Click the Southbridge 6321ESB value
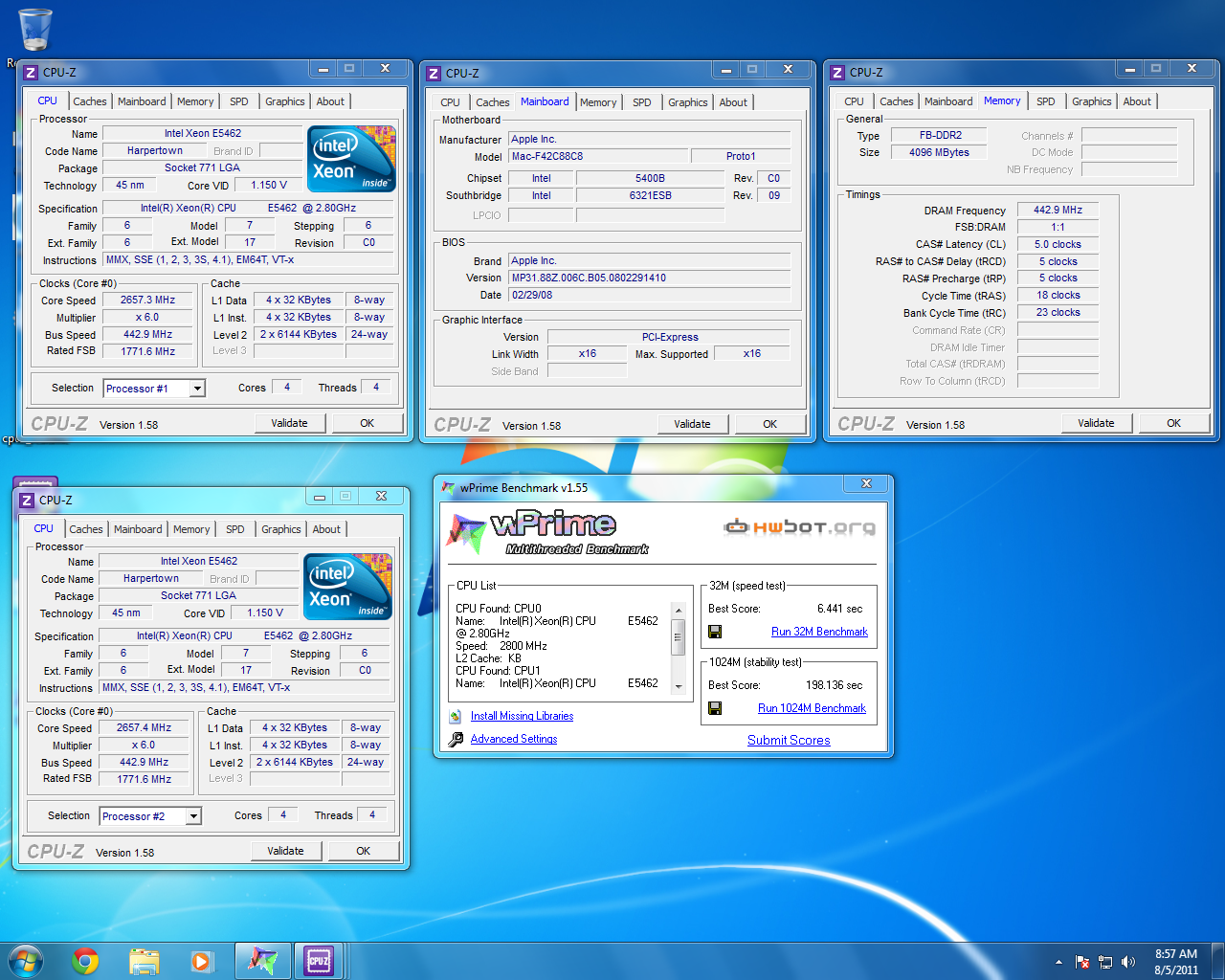This screenshot has height=980, width=1225. [x=650, y=195]
